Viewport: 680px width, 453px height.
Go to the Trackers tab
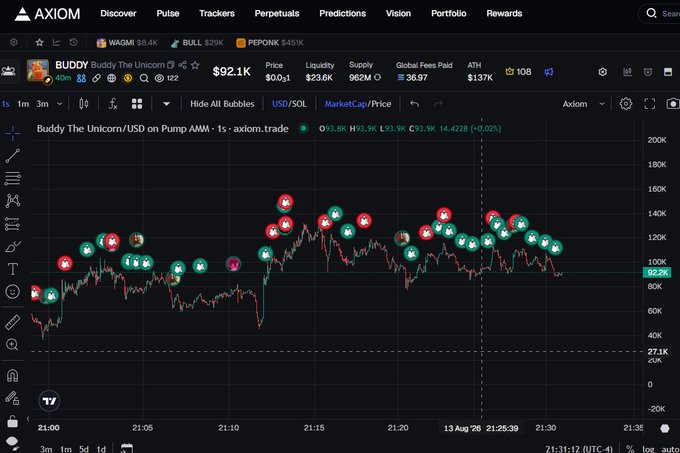click(217, 13)
